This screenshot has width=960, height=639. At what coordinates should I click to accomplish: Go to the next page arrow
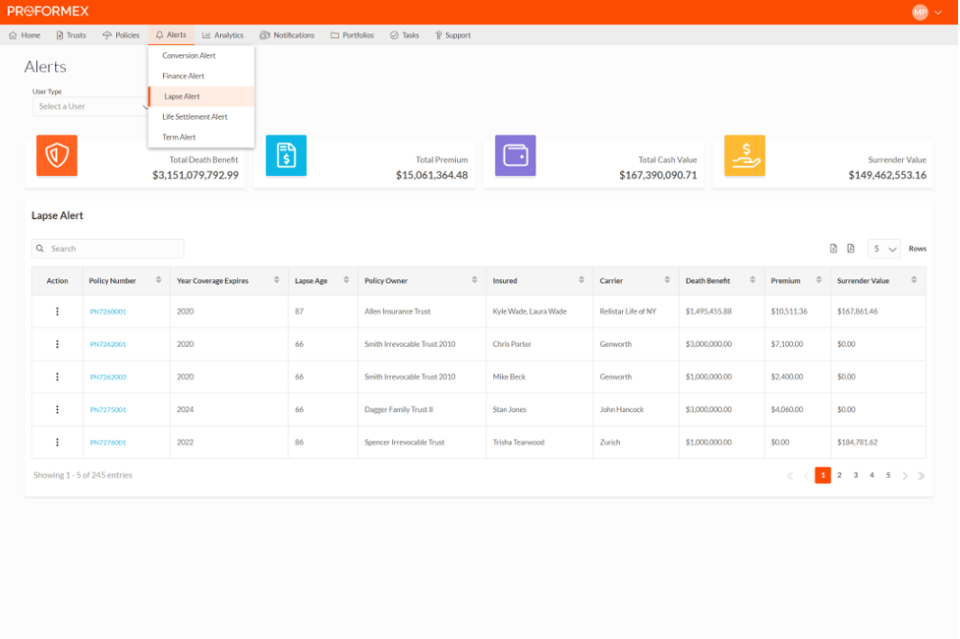tap(905, 476)
